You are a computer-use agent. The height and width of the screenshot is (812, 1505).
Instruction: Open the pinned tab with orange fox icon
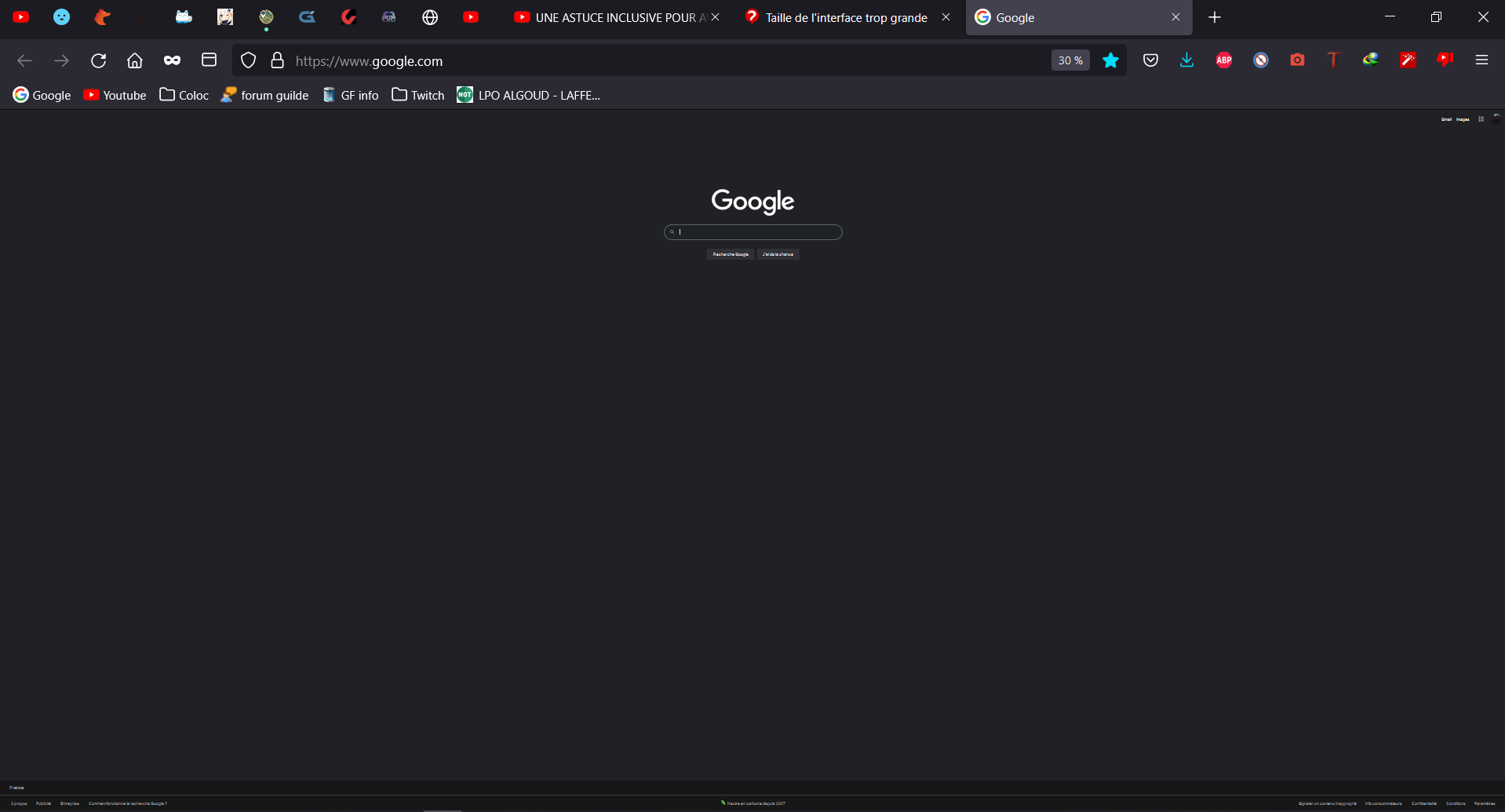102,17
